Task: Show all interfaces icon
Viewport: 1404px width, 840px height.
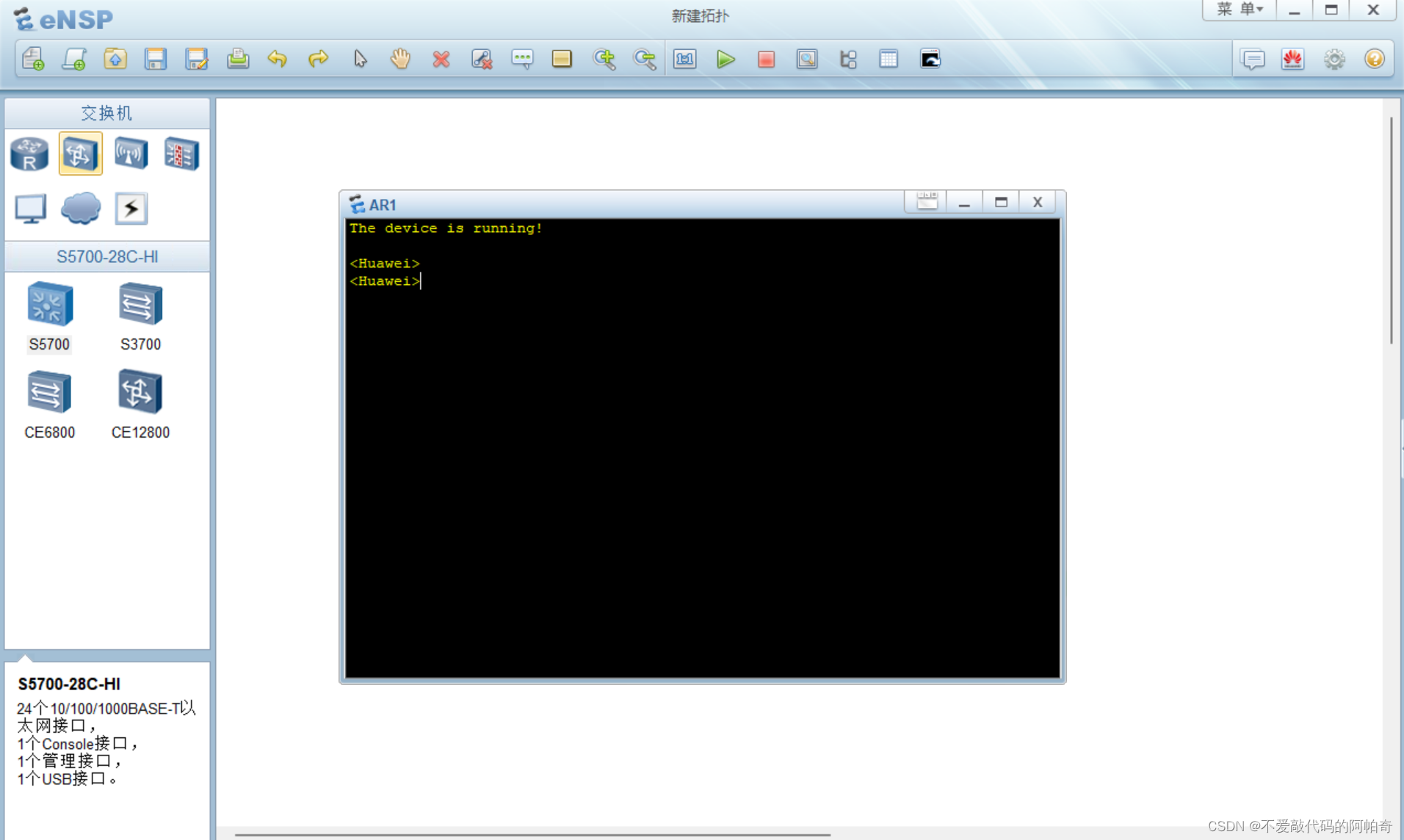Action: click(848, 59)
